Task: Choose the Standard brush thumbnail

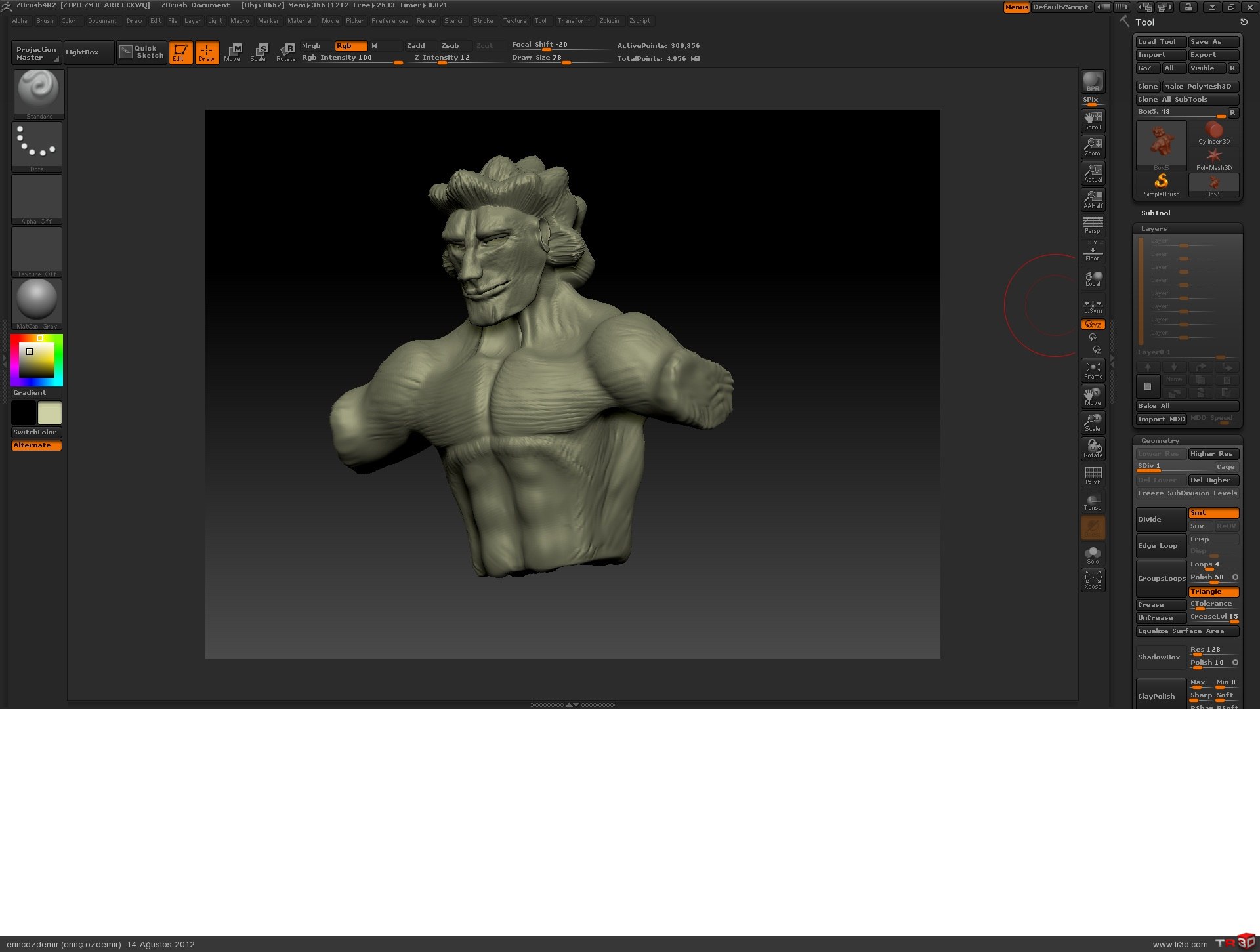Action: point(38,94)
